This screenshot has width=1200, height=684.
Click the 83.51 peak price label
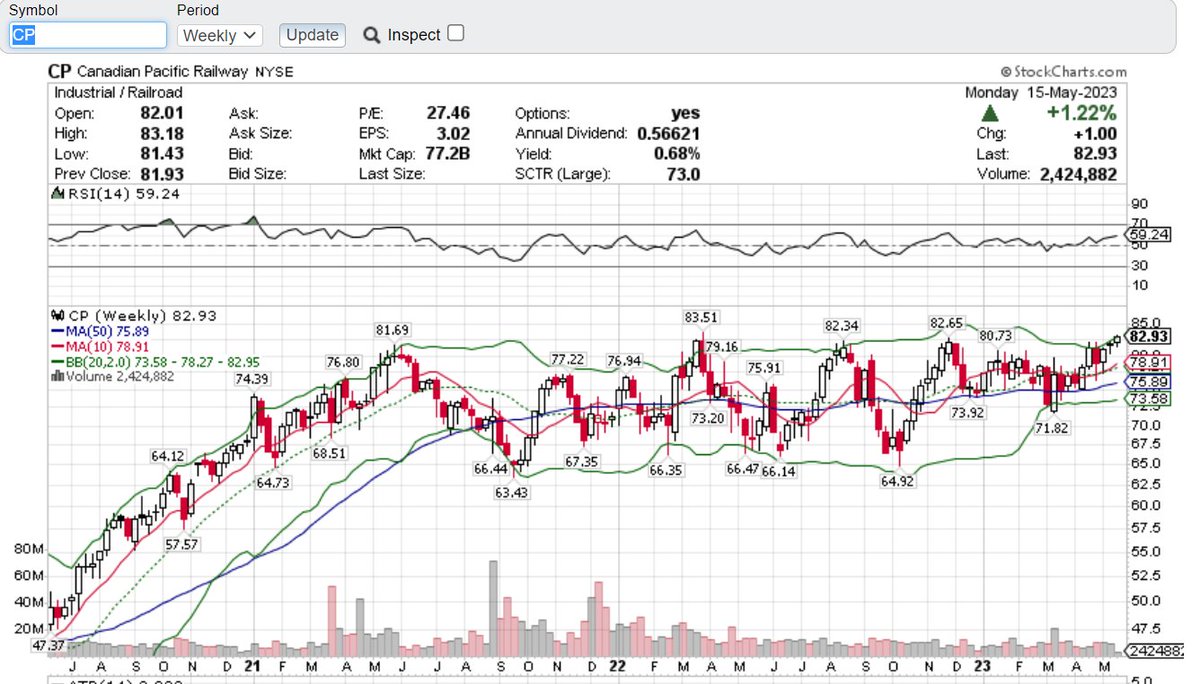point(701,317)
